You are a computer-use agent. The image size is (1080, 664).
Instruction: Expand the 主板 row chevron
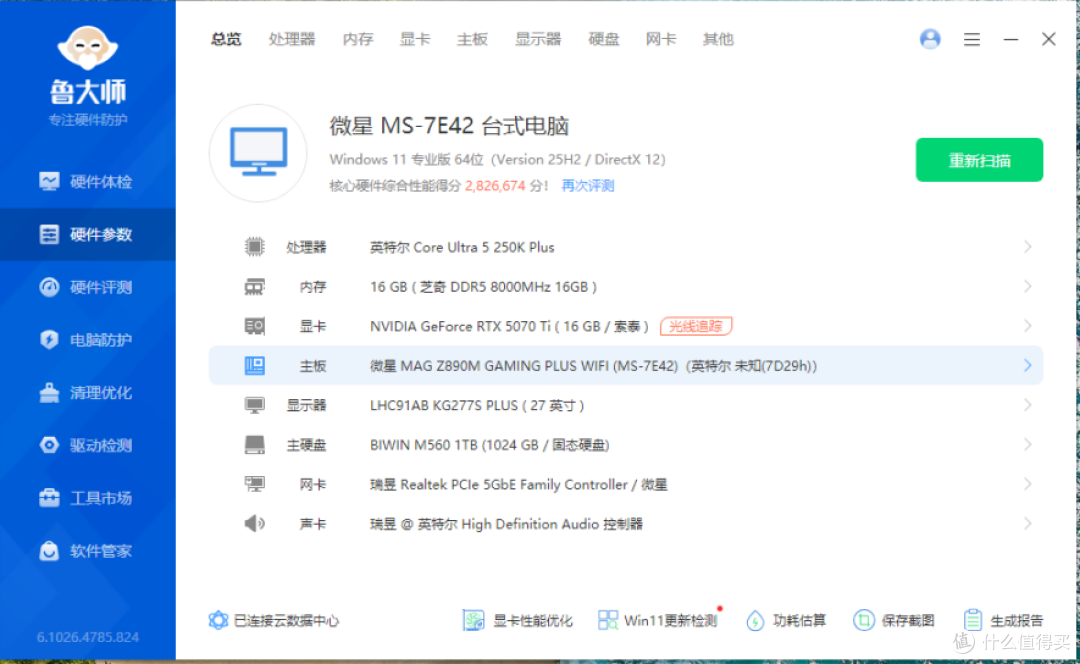[1028, 366]
